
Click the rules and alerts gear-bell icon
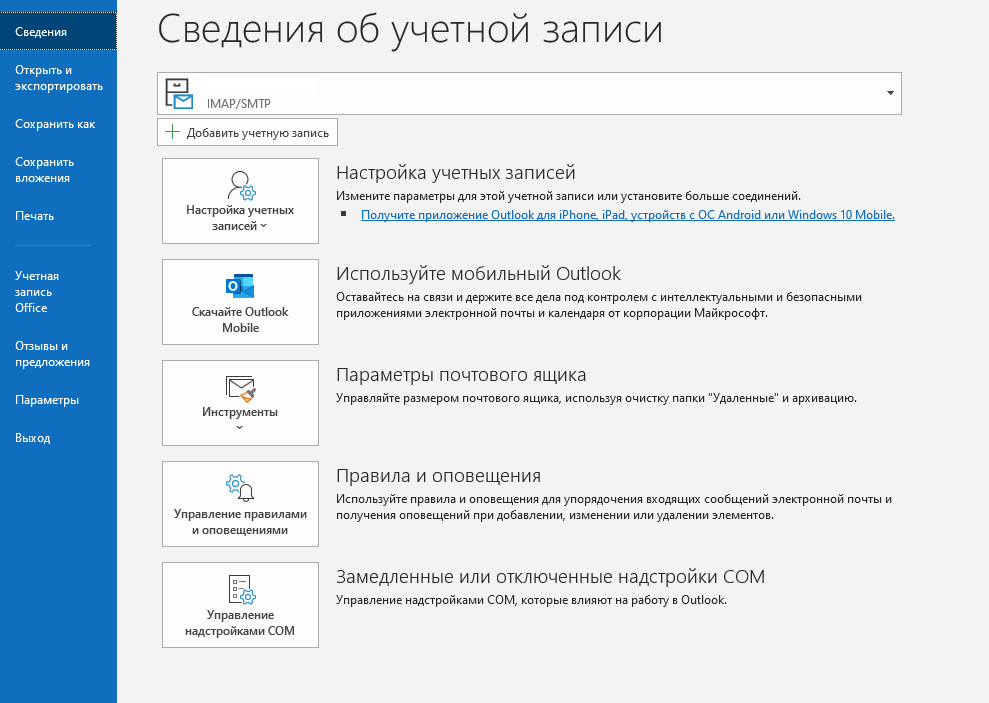240,488
